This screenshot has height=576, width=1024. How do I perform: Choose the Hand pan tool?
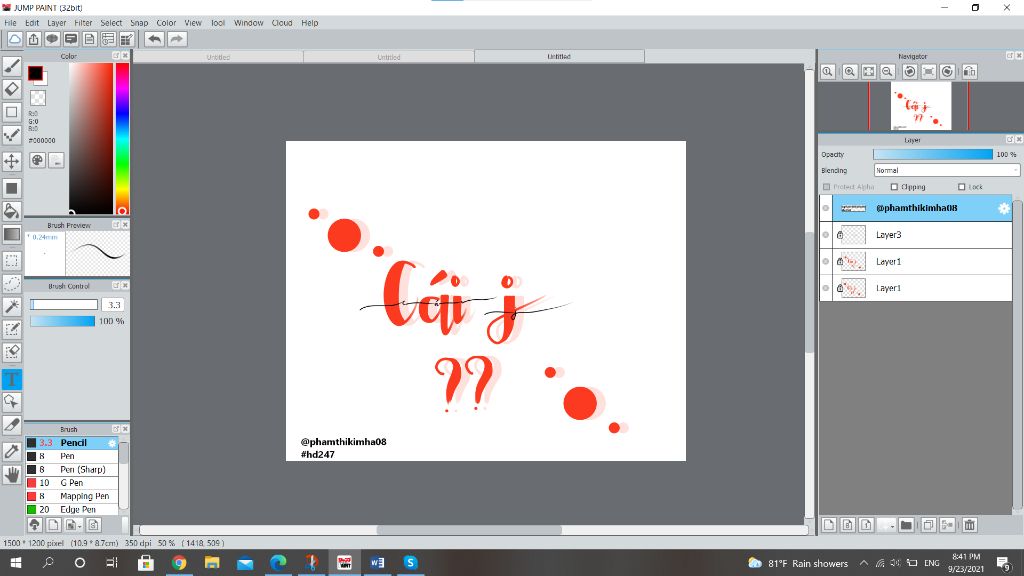pos(12,475)
